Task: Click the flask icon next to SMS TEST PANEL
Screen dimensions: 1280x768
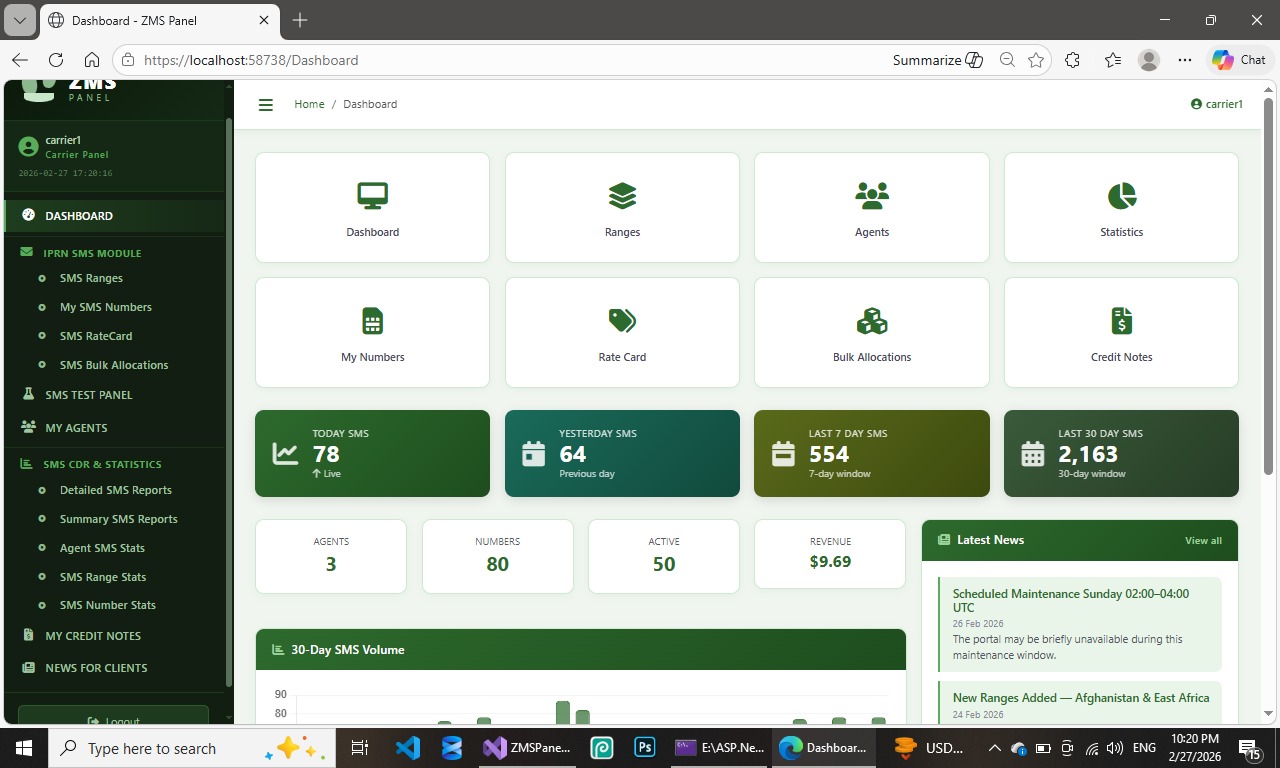Action: coord(28,395)
